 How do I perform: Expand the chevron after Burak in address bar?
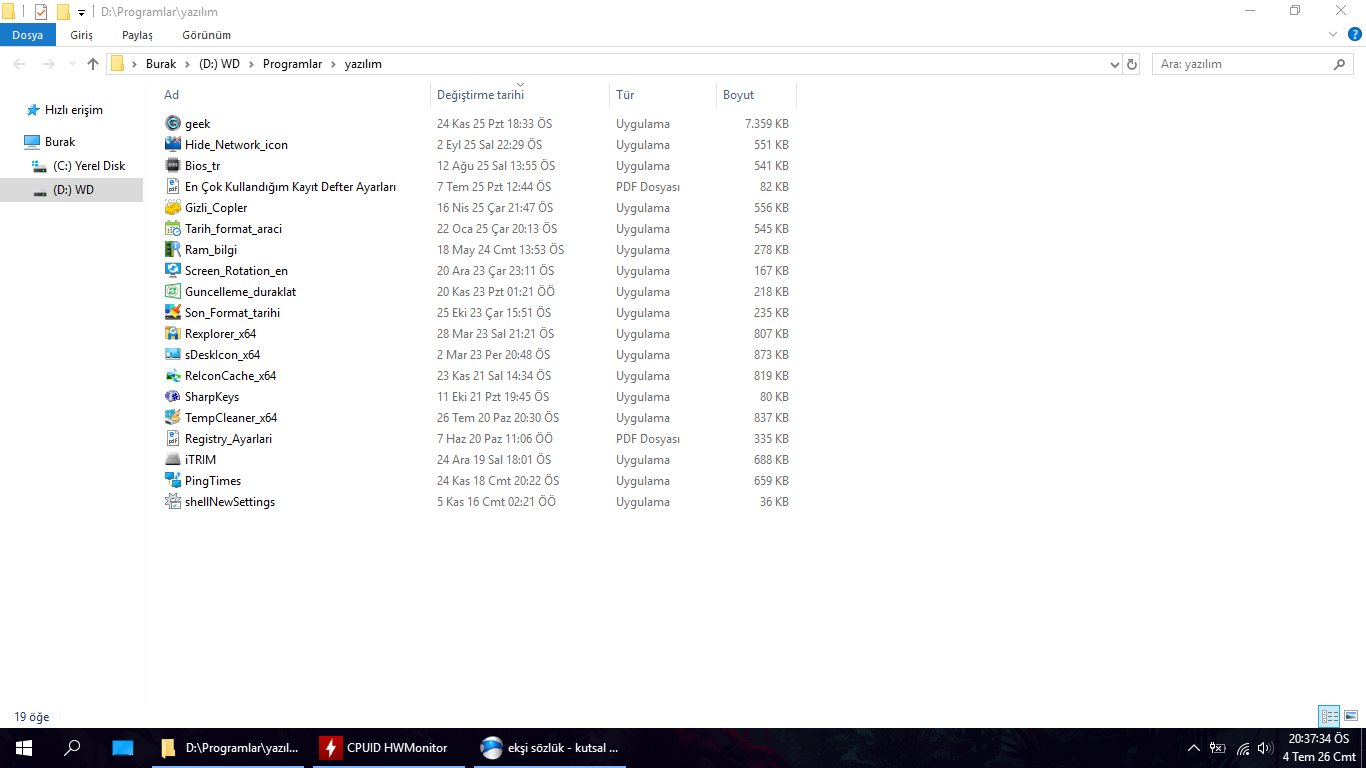(187, 64)
